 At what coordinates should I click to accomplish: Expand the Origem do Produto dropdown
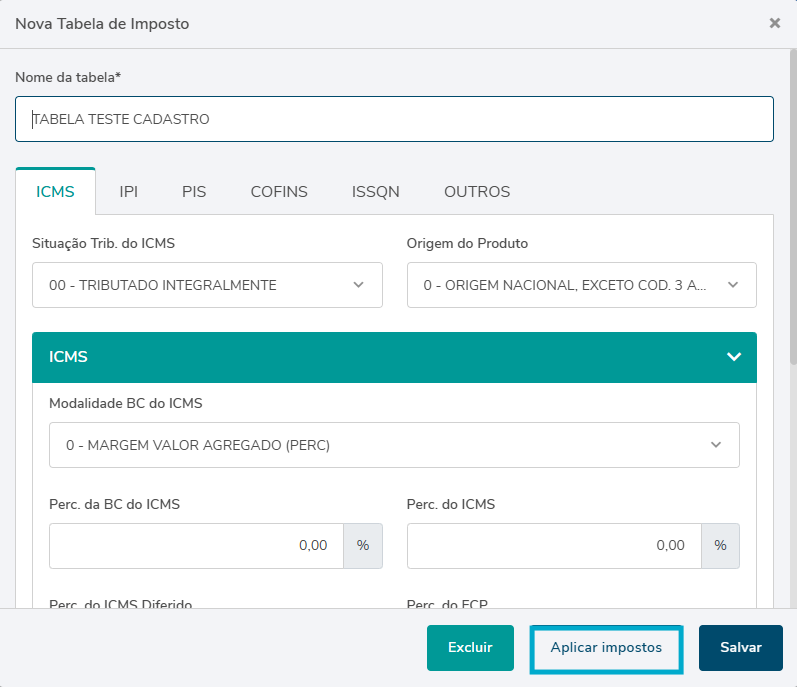[x=581, y=285]
